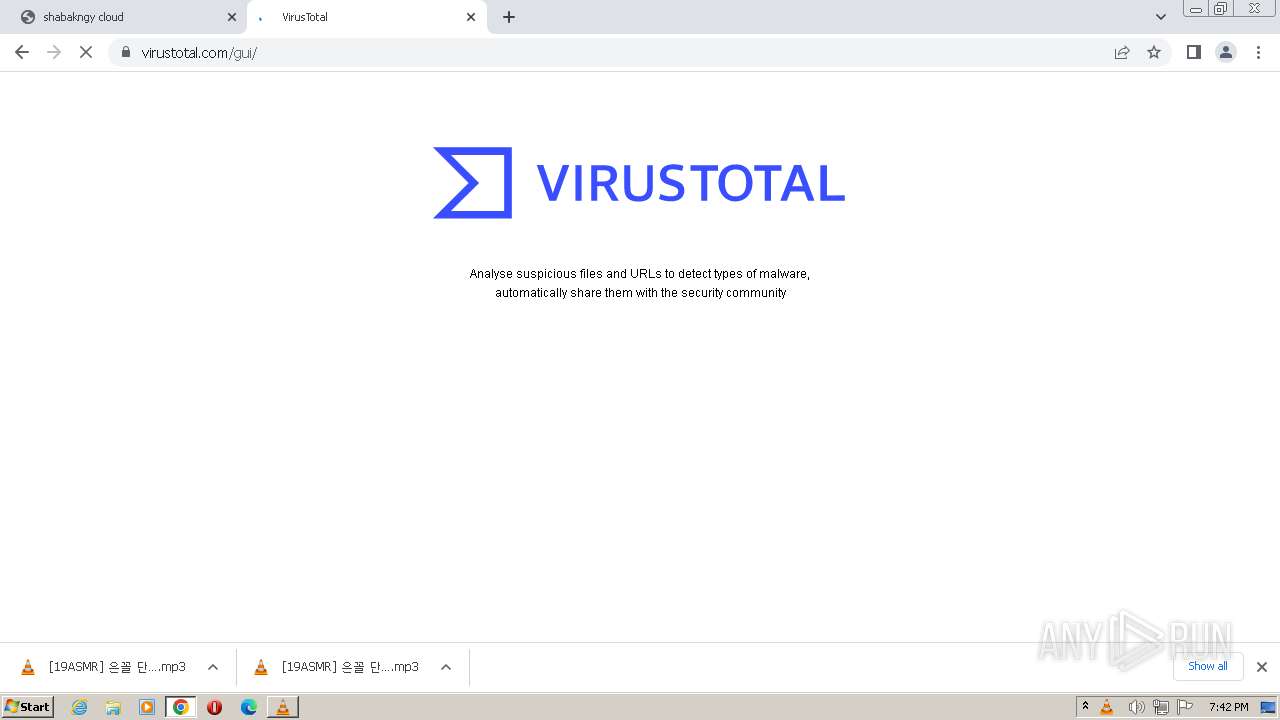This screenshot has height=720, width=1280.
Task: Share this page from address bar
Action: pyautogui.click(x=1122, y=52)
